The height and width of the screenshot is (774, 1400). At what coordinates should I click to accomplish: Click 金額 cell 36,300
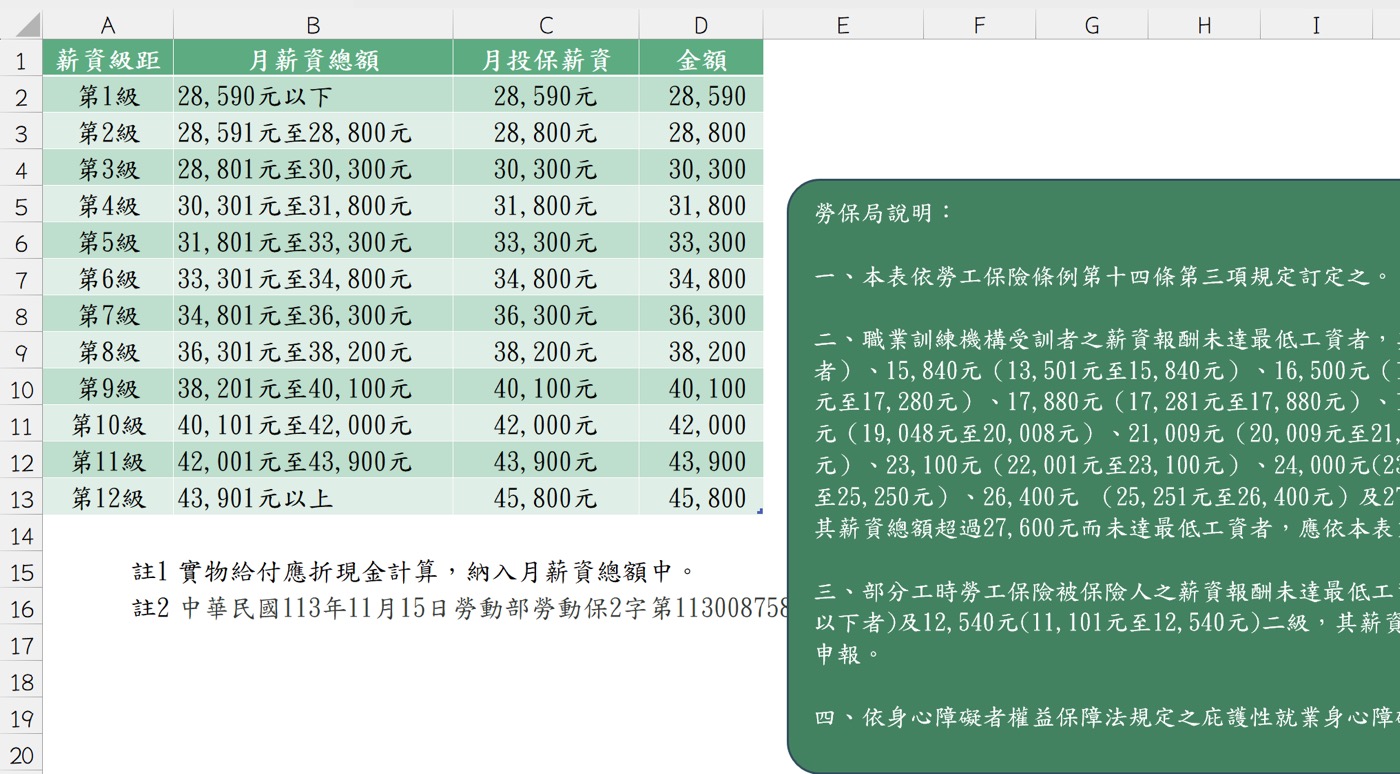(701, 315)
